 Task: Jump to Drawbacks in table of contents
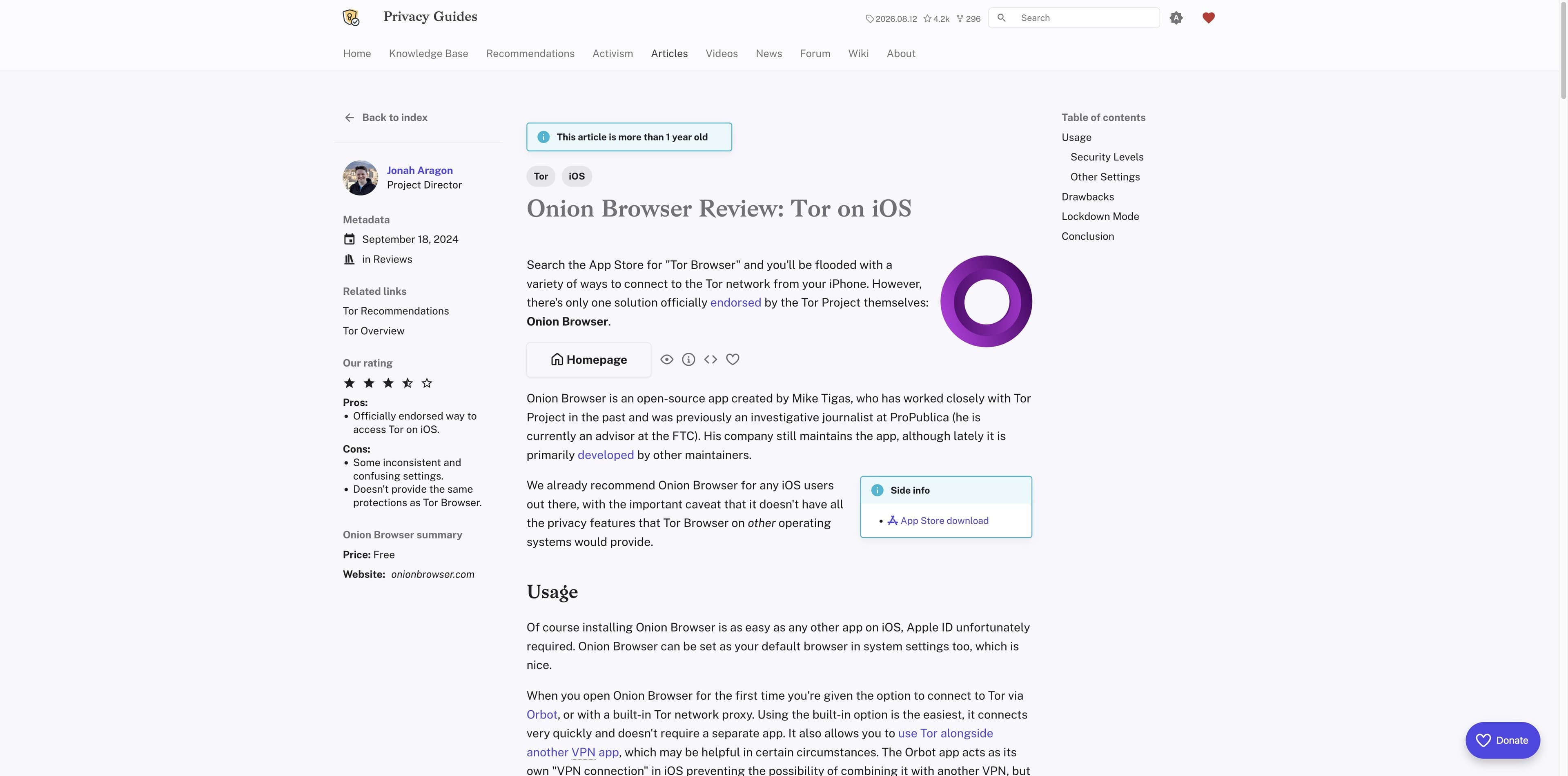coord(1088,197)
